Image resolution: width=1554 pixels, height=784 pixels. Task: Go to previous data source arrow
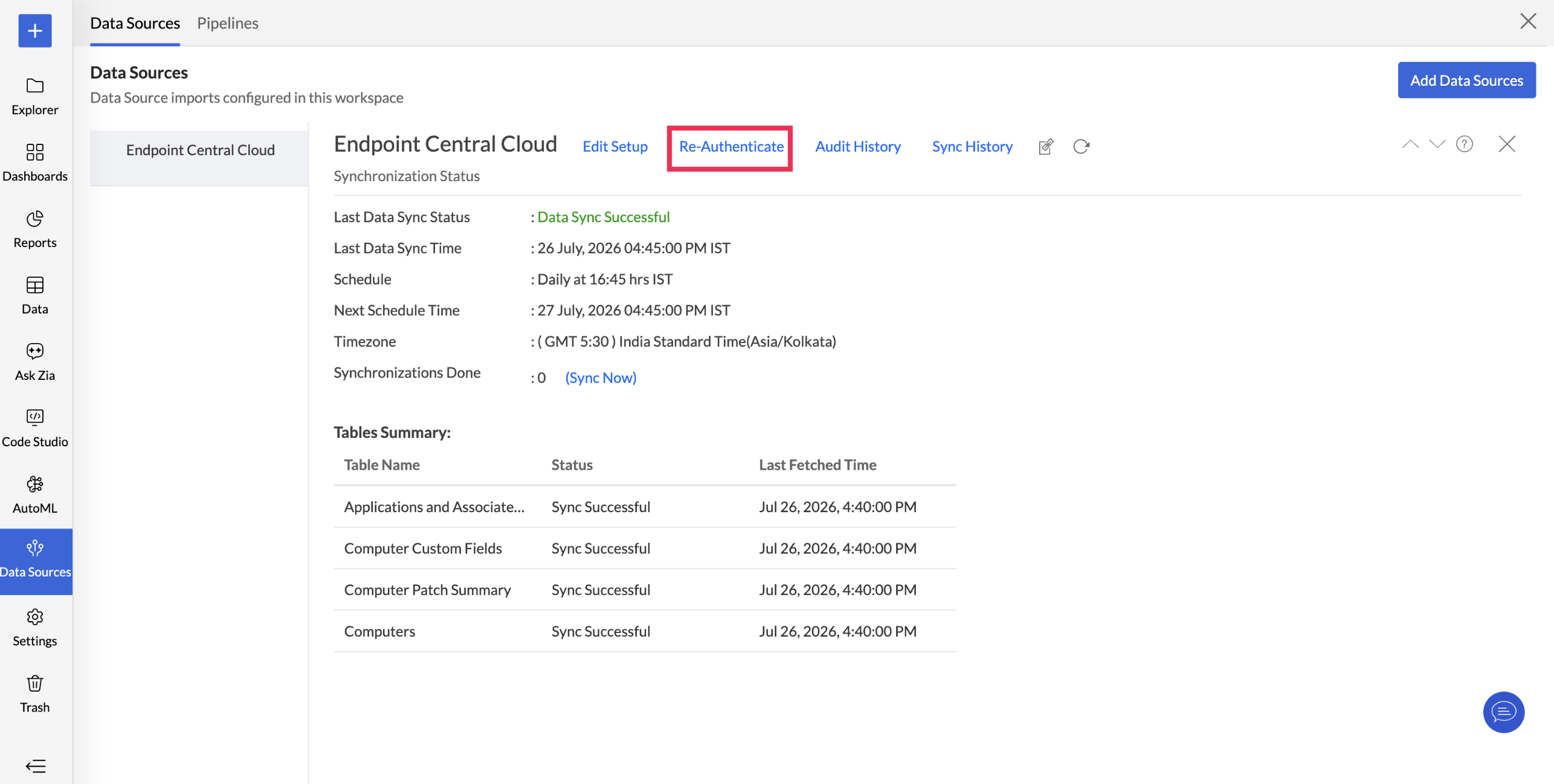pos(1410,144)
